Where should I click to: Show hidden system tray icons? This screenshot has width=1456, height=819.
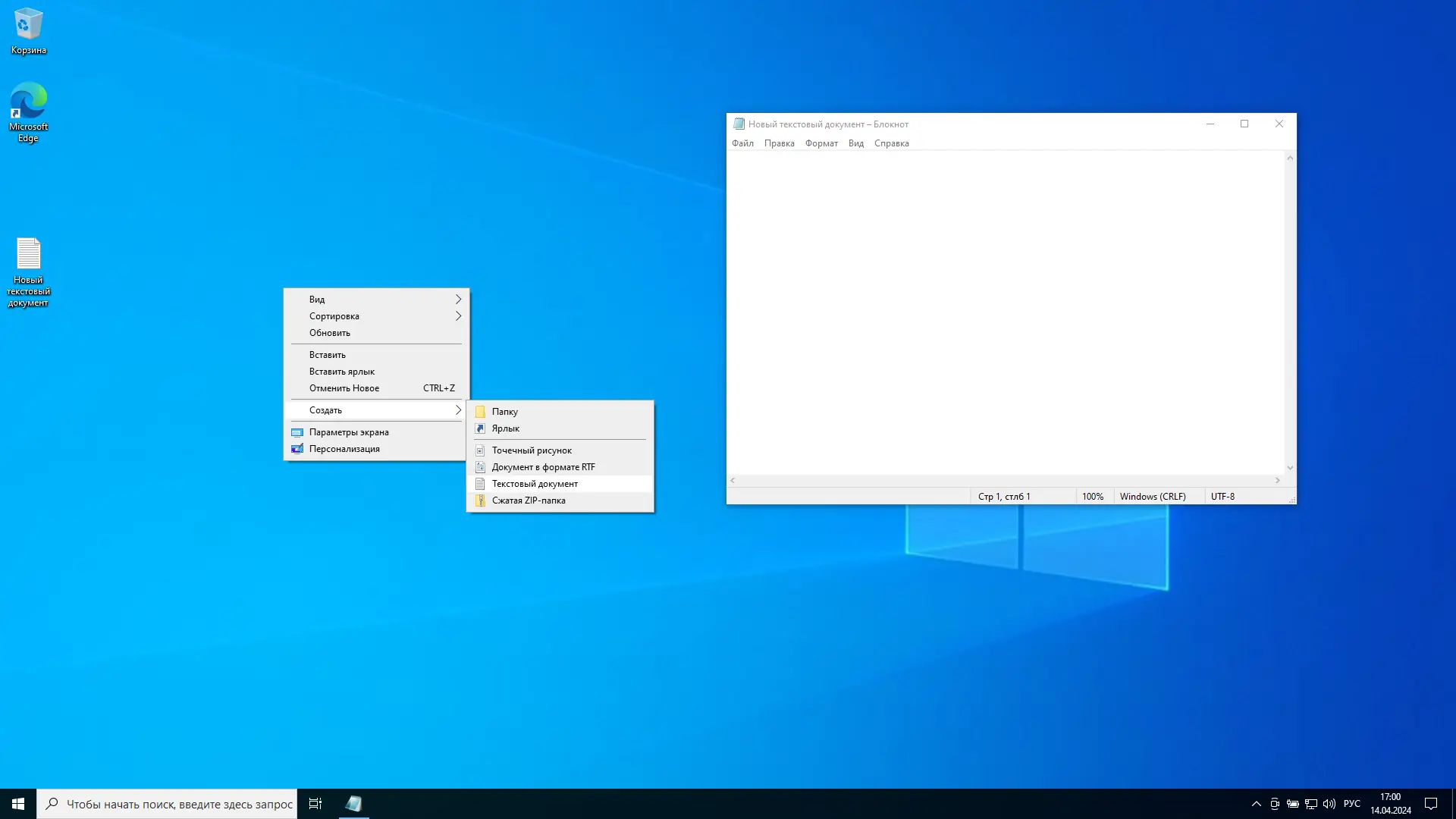[1256, 804]
